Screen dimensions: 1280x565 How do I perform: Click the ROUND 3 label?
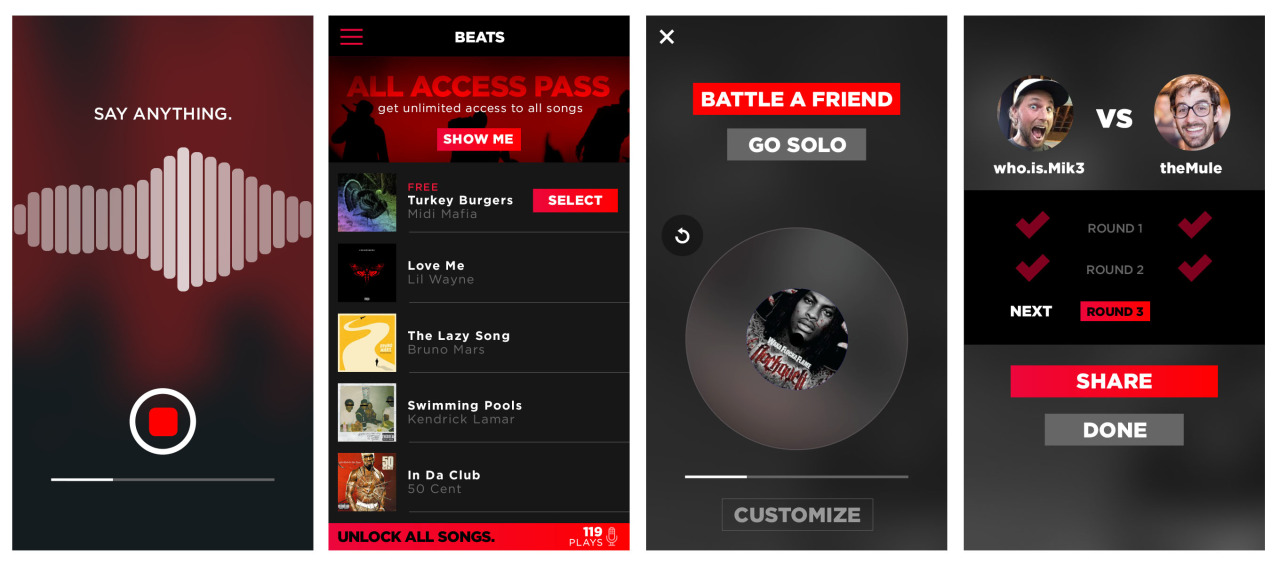1115,312
